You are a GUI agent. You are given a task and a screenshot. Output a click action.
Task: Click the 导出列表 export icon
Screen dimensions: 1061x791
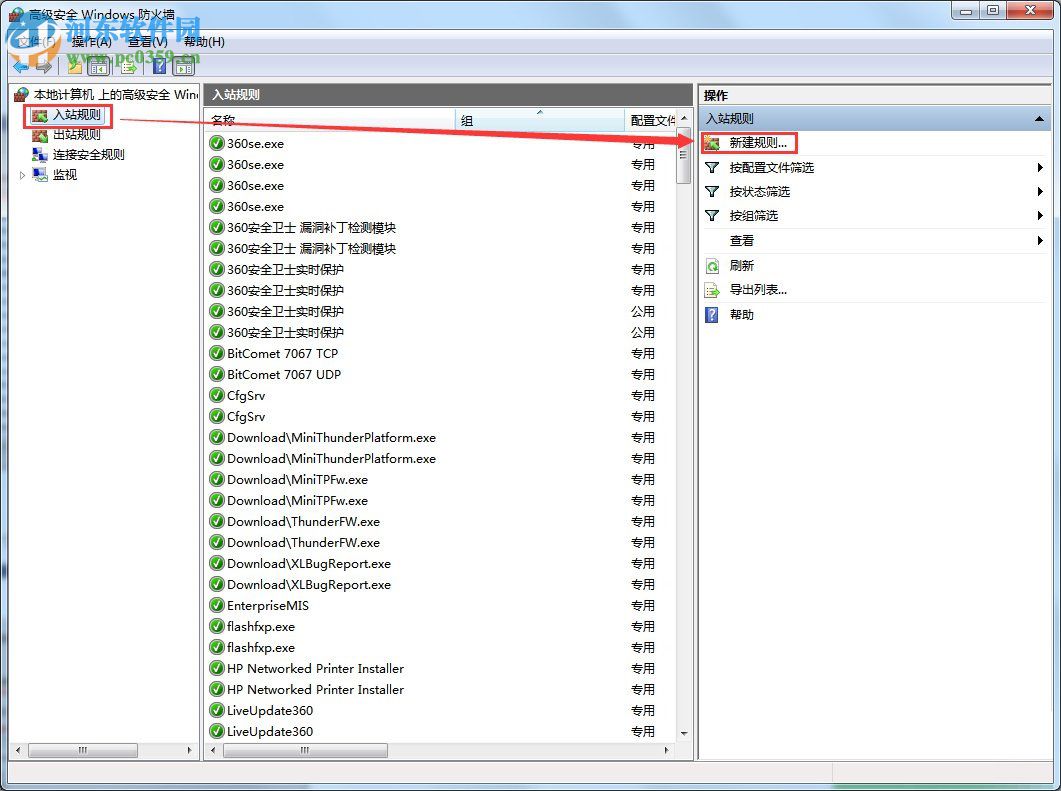point(711,289)
